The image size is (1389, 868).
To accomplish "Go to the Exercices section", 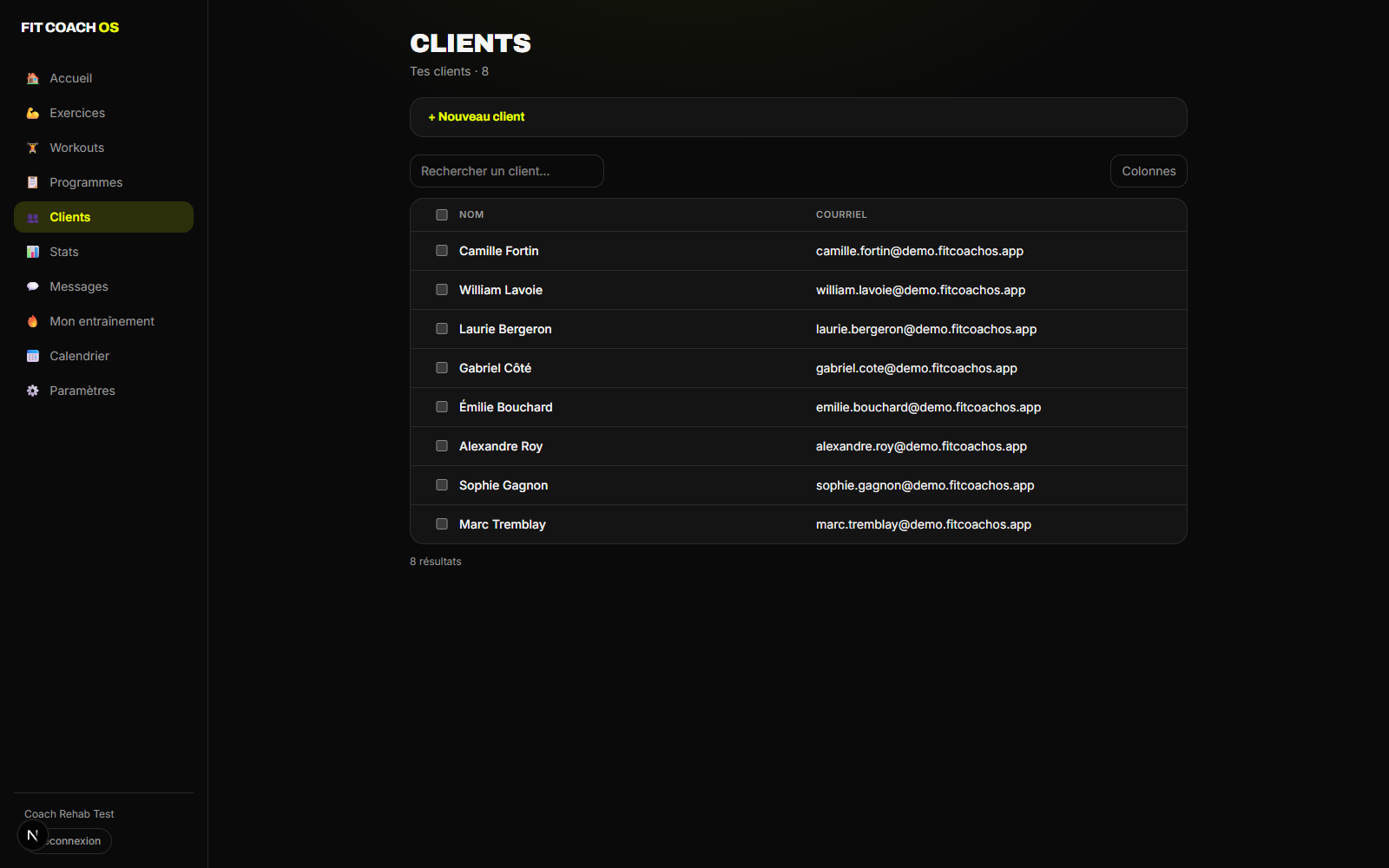I will point(103,113).
